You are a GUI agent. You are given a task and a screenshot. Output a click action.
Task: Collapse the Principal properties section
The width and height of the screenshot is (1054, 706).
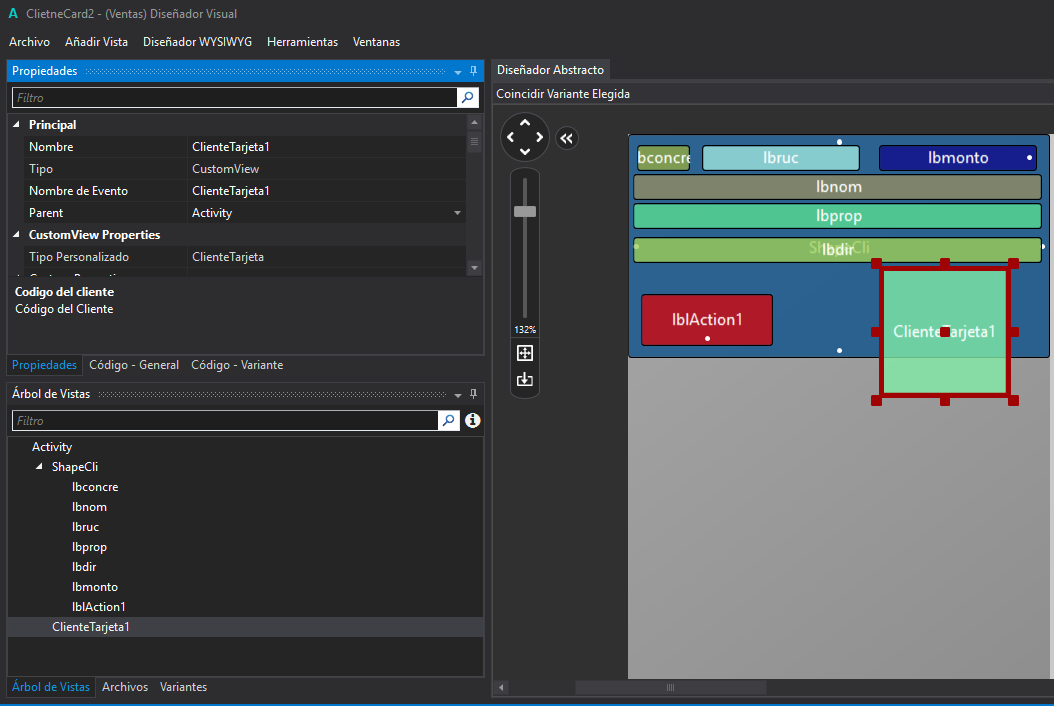tap(17, 125)
